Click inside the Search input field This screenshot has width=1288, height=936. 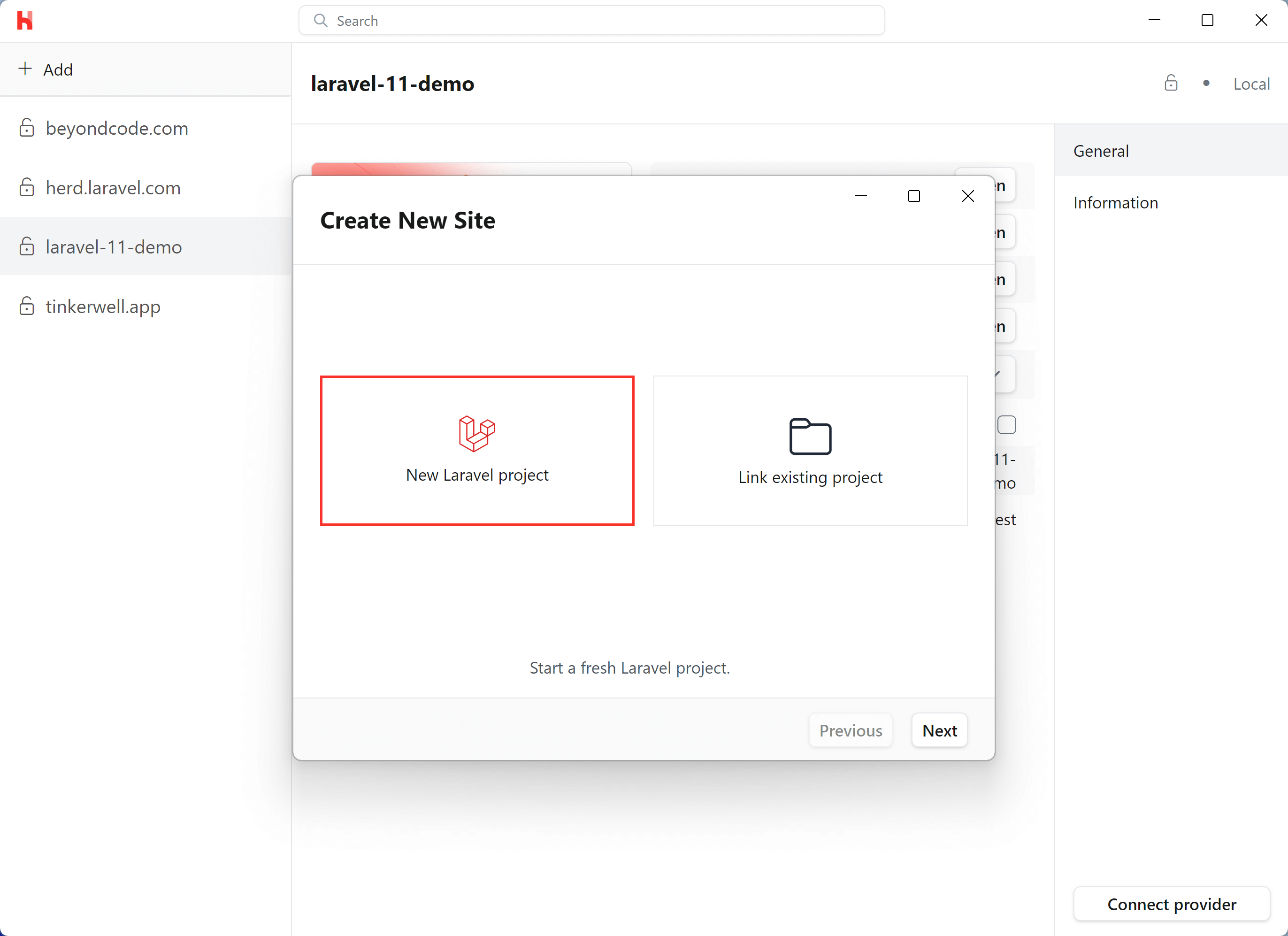coord(590,21)
